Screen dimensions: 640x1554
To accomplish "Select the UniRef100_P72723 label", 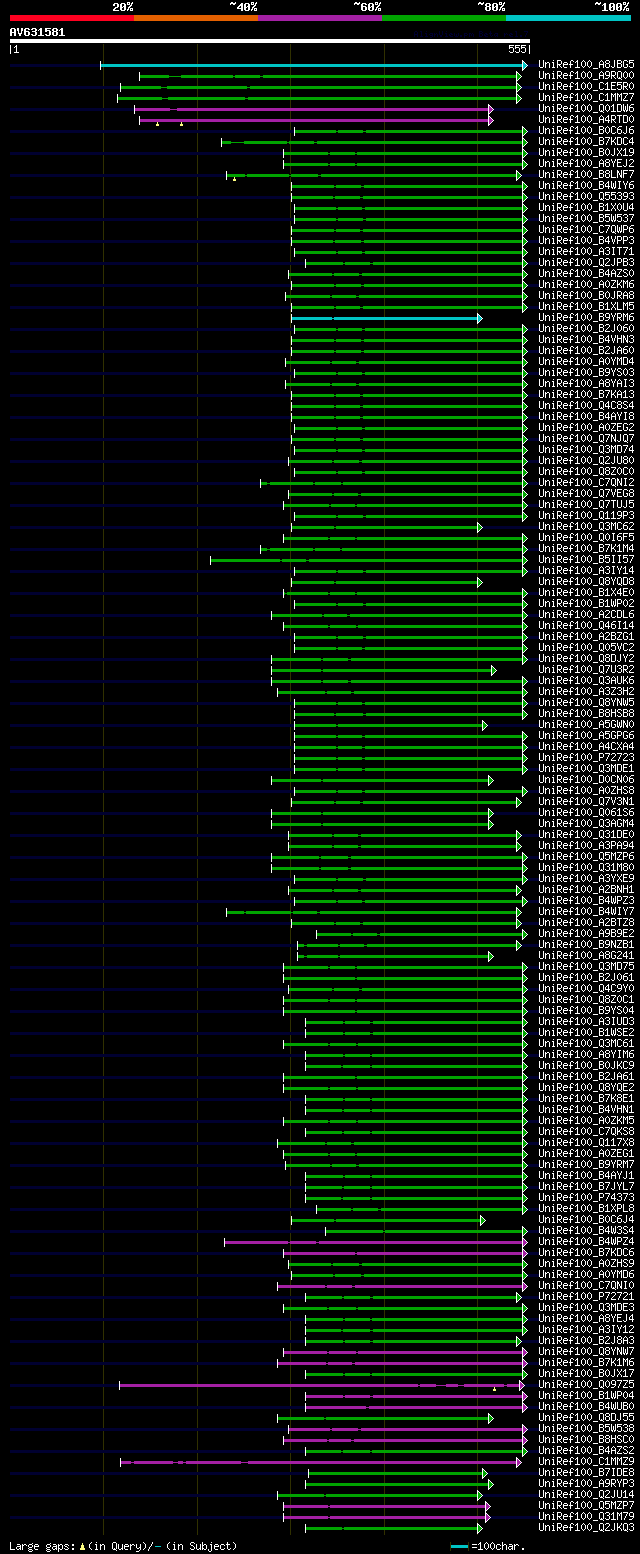I will pyautogui.click(x=586, y=758).
